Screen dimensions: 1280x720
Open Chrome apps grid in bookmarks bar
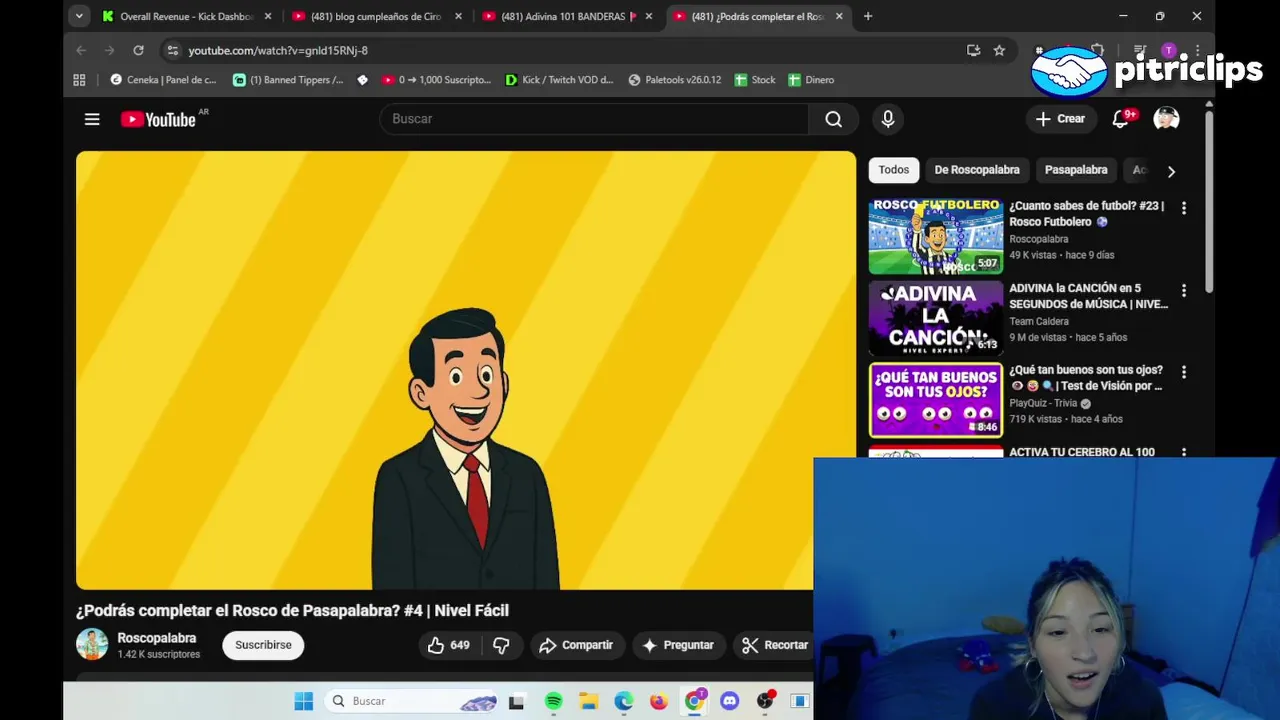point(79,80)
